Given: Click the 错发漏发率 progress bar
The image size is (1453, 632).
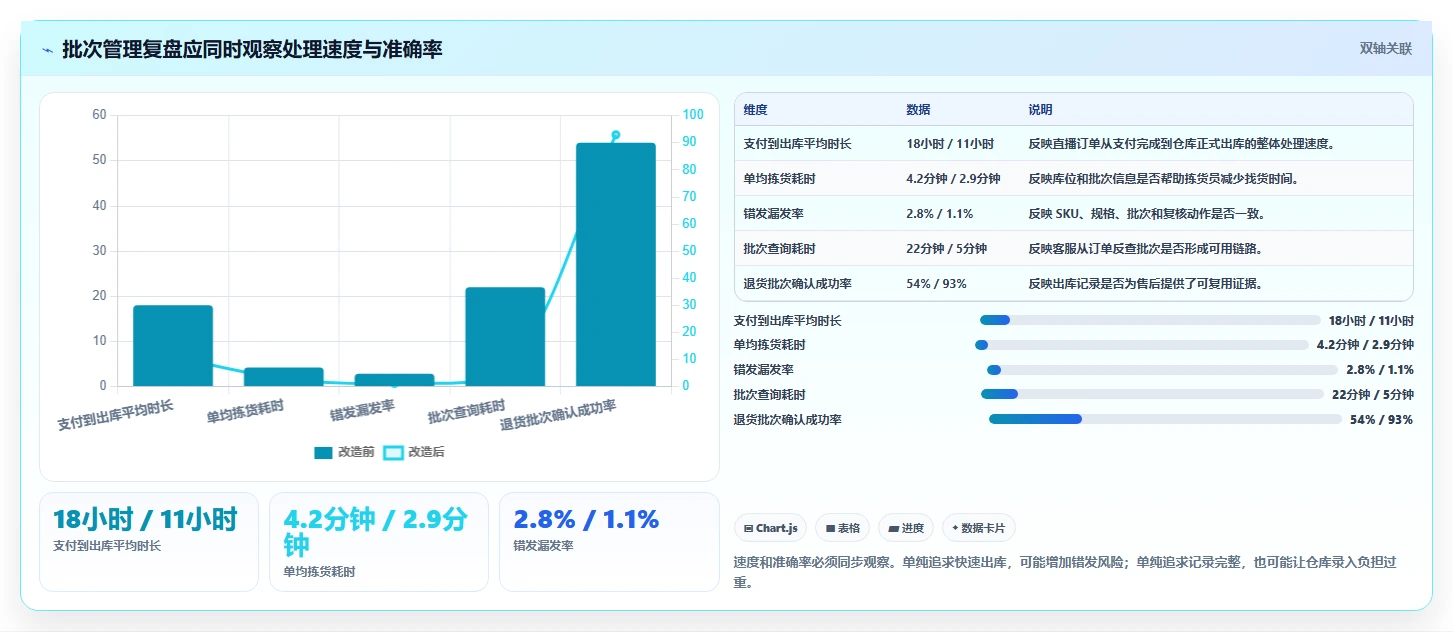Looking at the screenshot, I should 1162,370.
